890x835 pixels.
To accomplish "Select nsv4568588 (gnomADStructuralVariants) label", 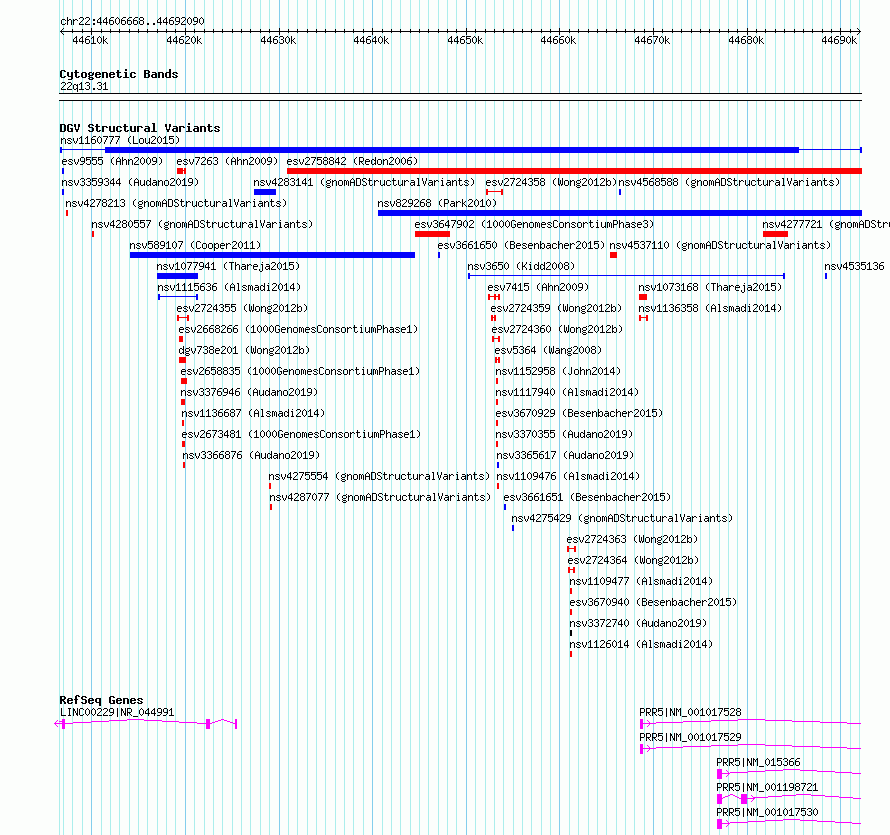I will (x=729, y=182).
